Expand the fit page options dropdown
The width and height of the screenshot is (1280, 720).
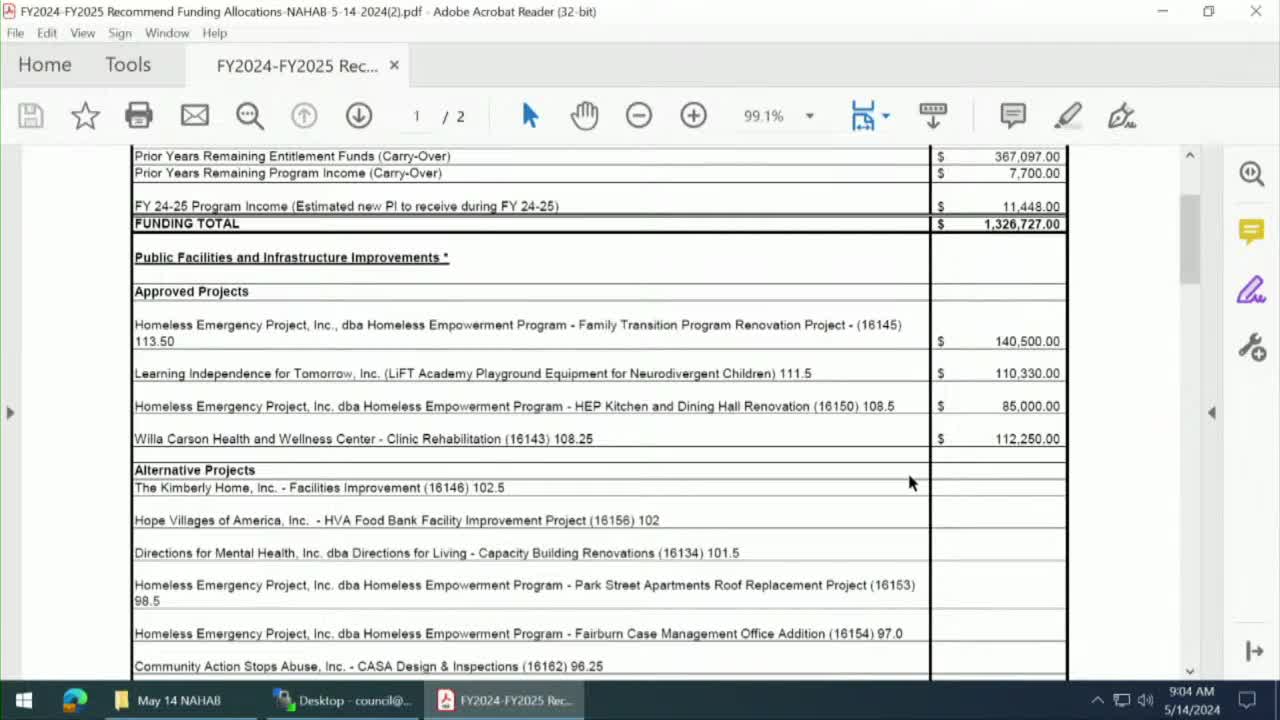pyautogui.click(x=886, y=116)
